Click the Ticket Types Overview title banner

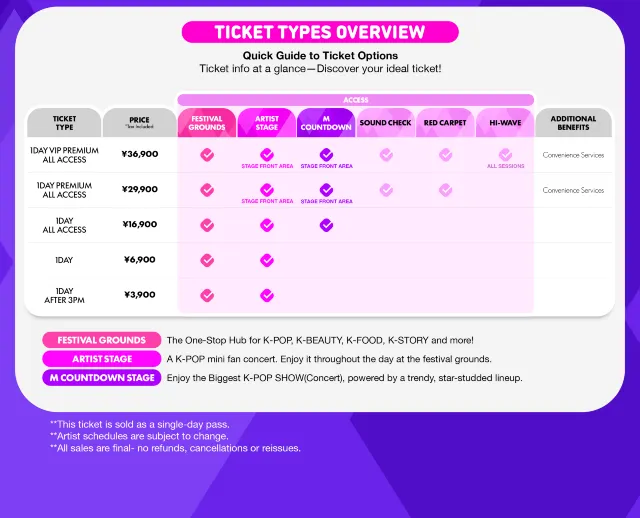pyautogui.click(x=320, y=32)
